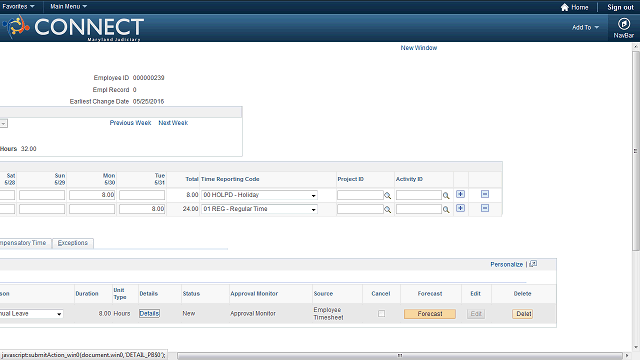Open the NavBar compass icon
Screen dimensions: 640x360
pyautogui.click(x=623, y=24)
